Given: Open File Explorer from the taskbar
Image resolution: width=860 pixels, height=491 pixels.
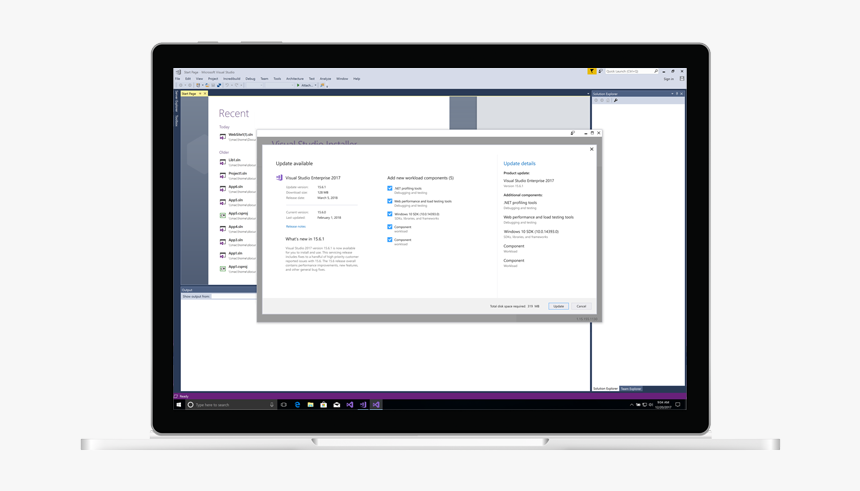Looking at the screenshot, I should (310, 404).
